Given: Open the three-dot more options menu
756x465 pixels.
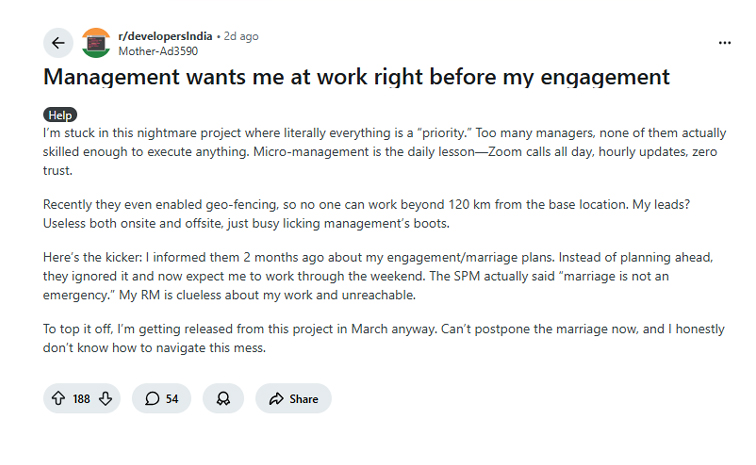Looking at the screenshot, I should click(725, 43).
